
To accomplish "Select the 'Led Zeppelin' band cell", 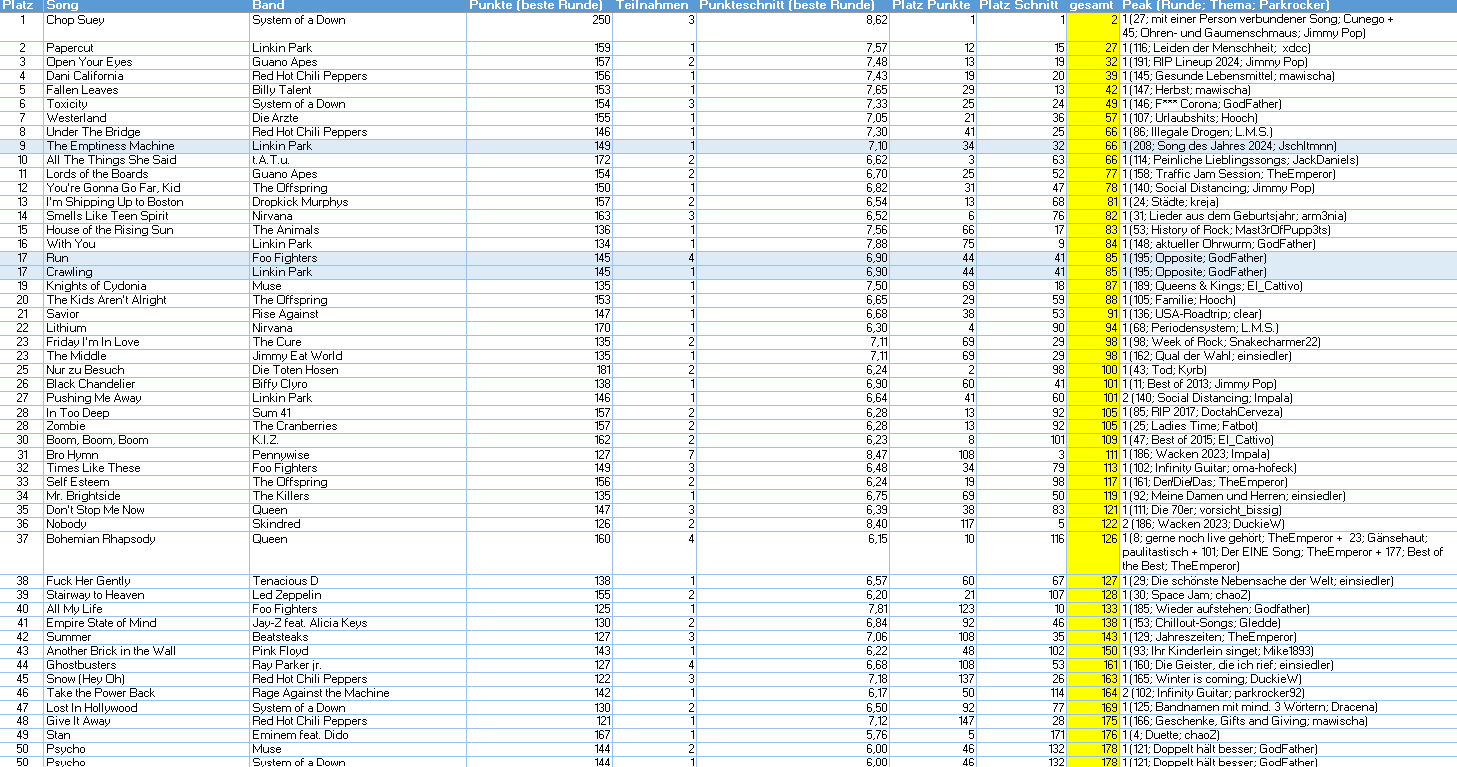I will (357, 595).
